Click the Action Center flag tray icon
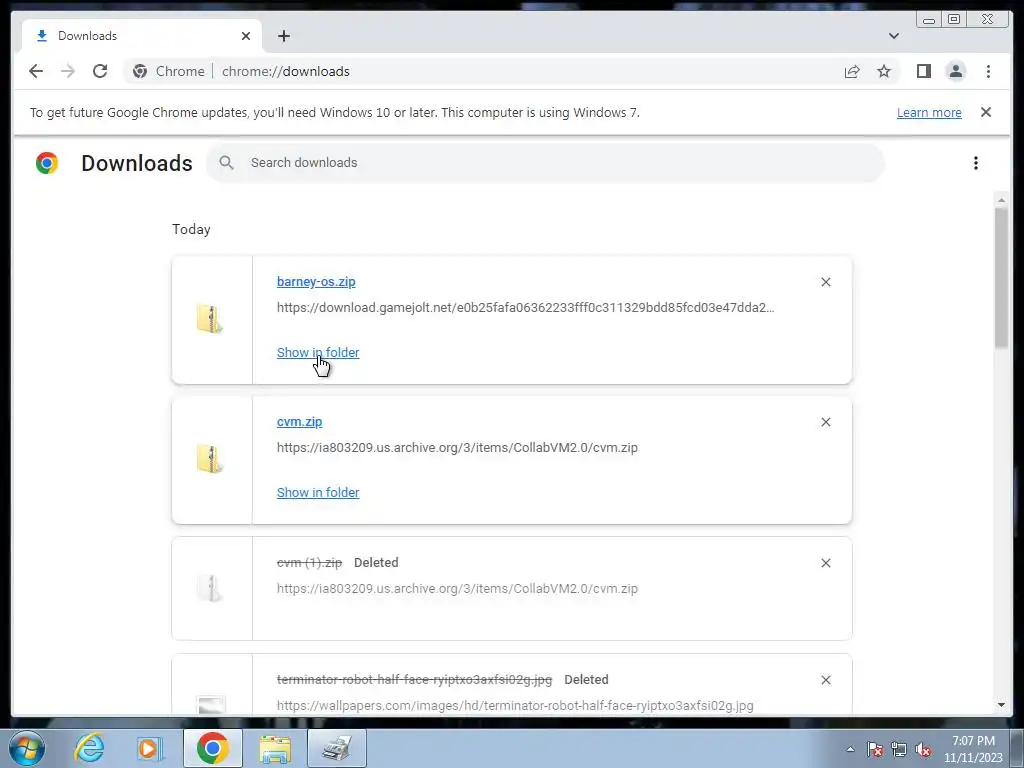 point(874,749)
